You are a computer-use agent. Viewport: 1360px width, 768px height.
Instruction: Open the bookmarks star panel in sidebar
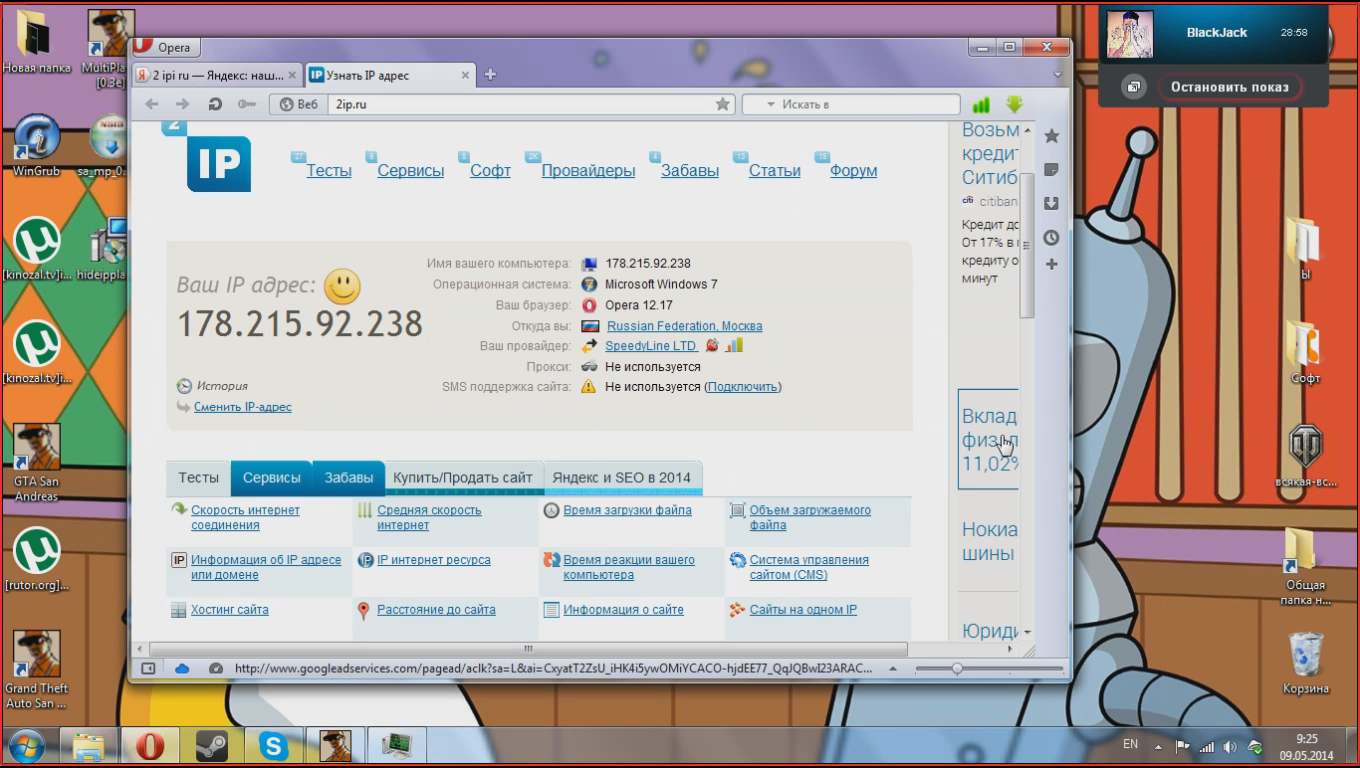(x=1051, y=136)
